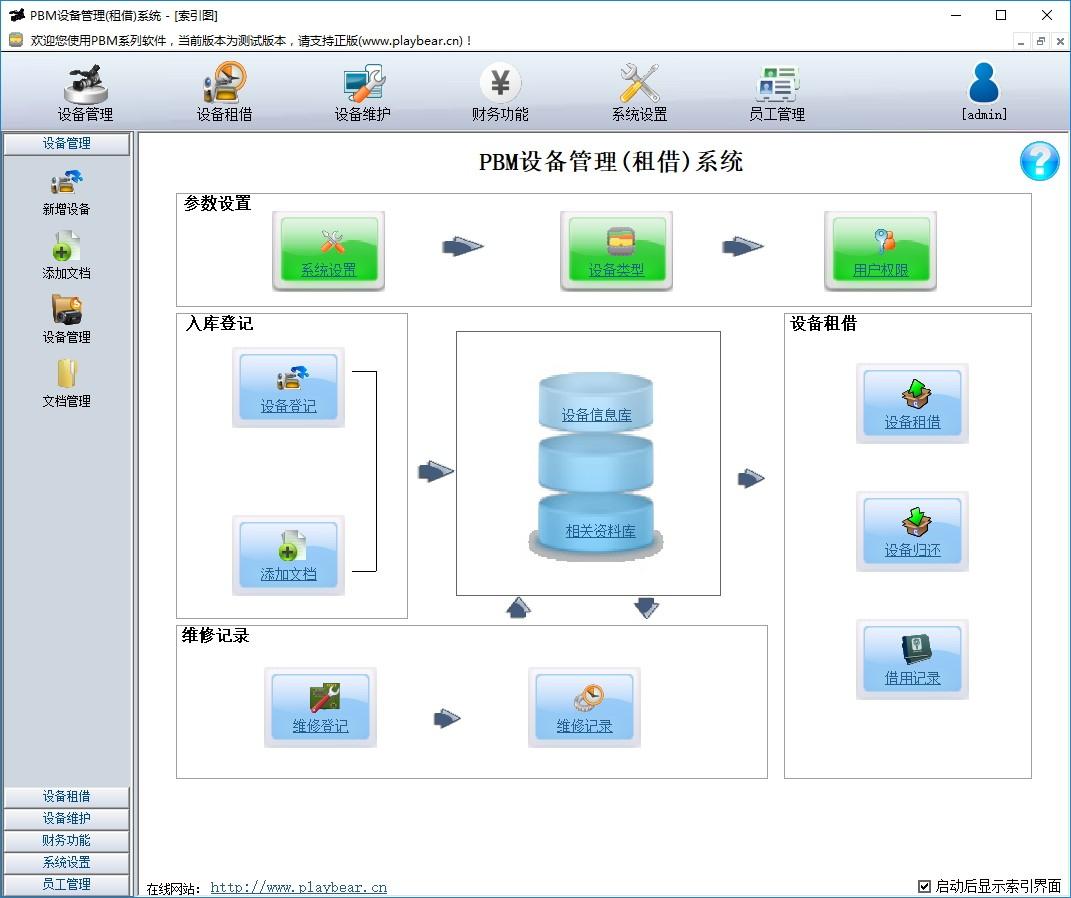Click 设备管理 camera sidebar icon
This screenshot has height=898, width=1071.
[66, 319]
